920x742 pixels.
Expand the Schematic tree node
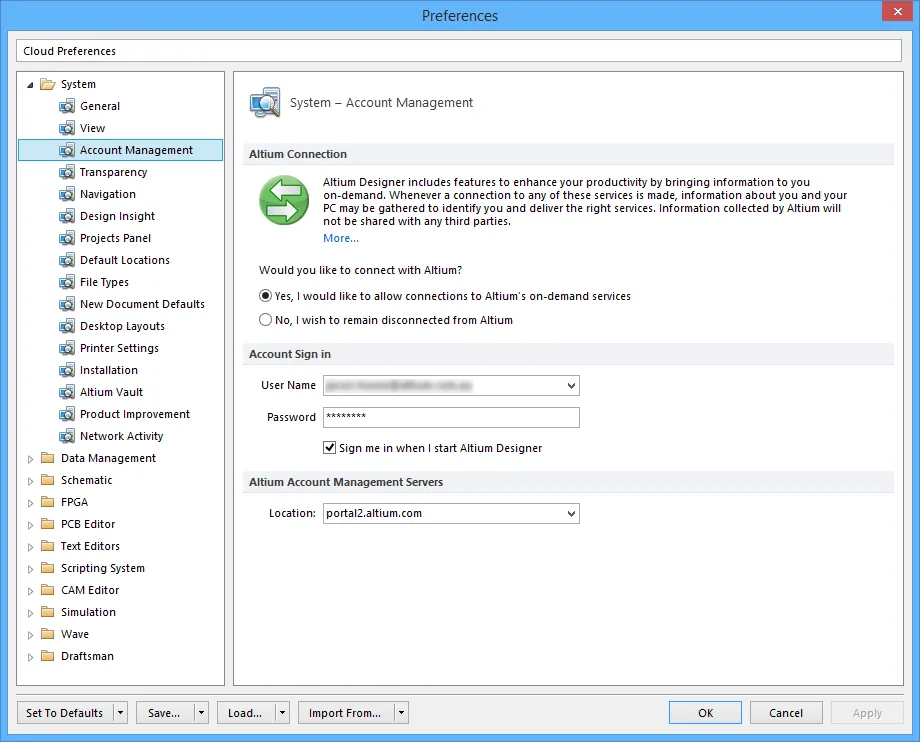31,481
